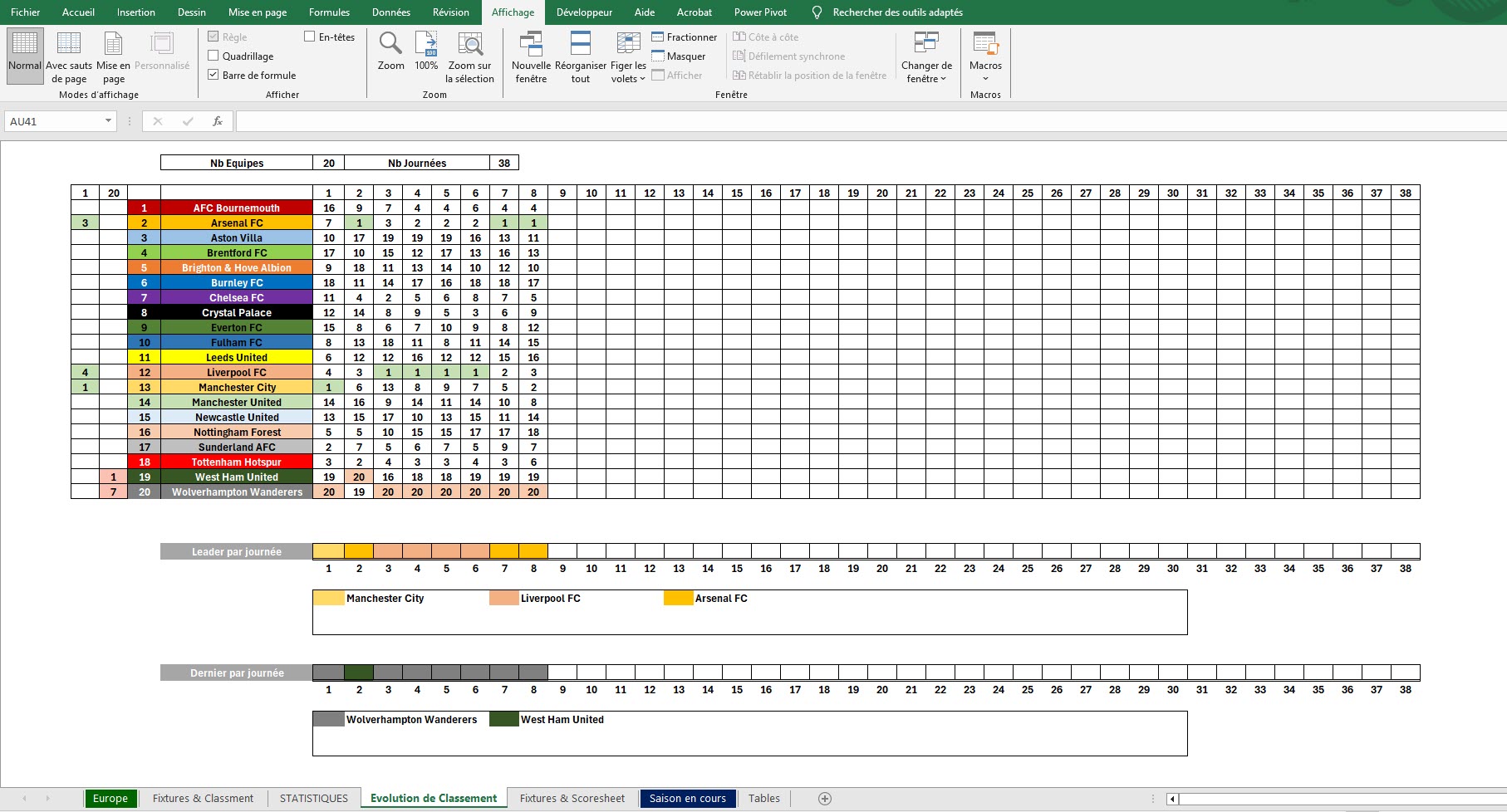Expand the Name Box dropdown arrow
Image resolution: width=1507 pixels, height=812 pixels.
coord(108,121)
